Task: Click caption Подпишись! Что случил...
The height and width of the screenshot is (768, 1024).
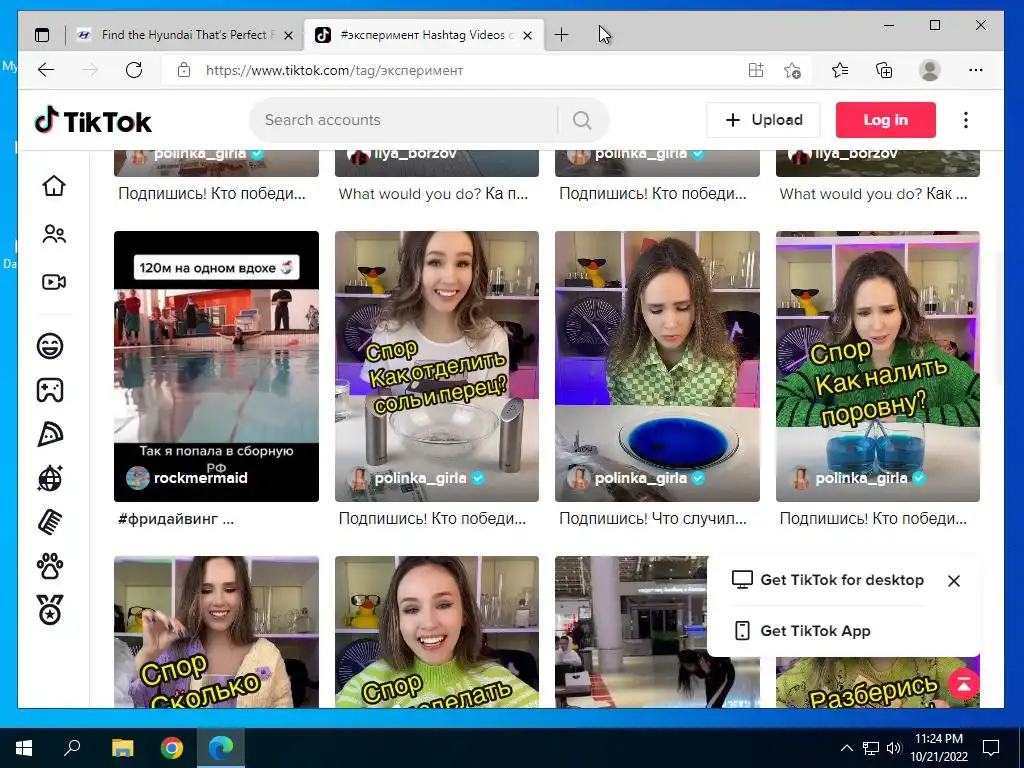Action: [653, 519]
